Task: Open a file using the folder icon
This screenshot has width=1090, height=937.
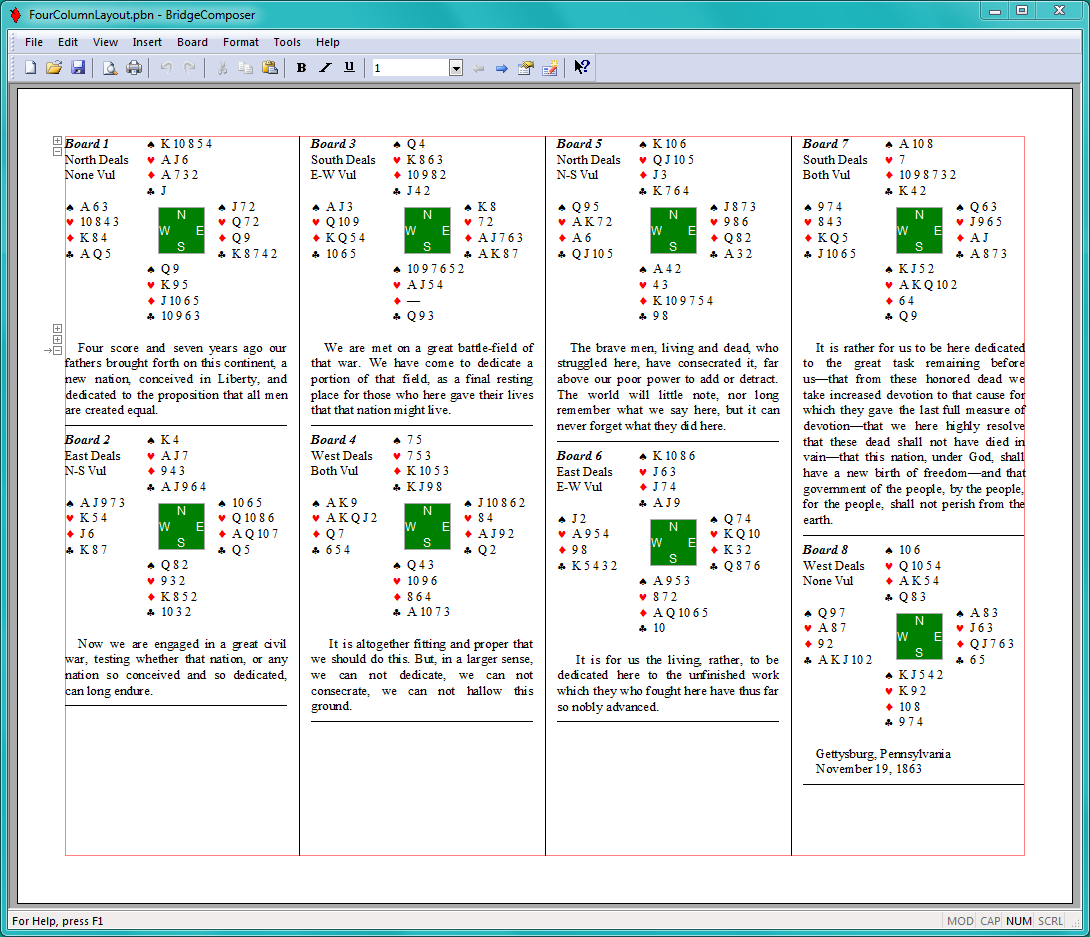Action: click(54, 68)
